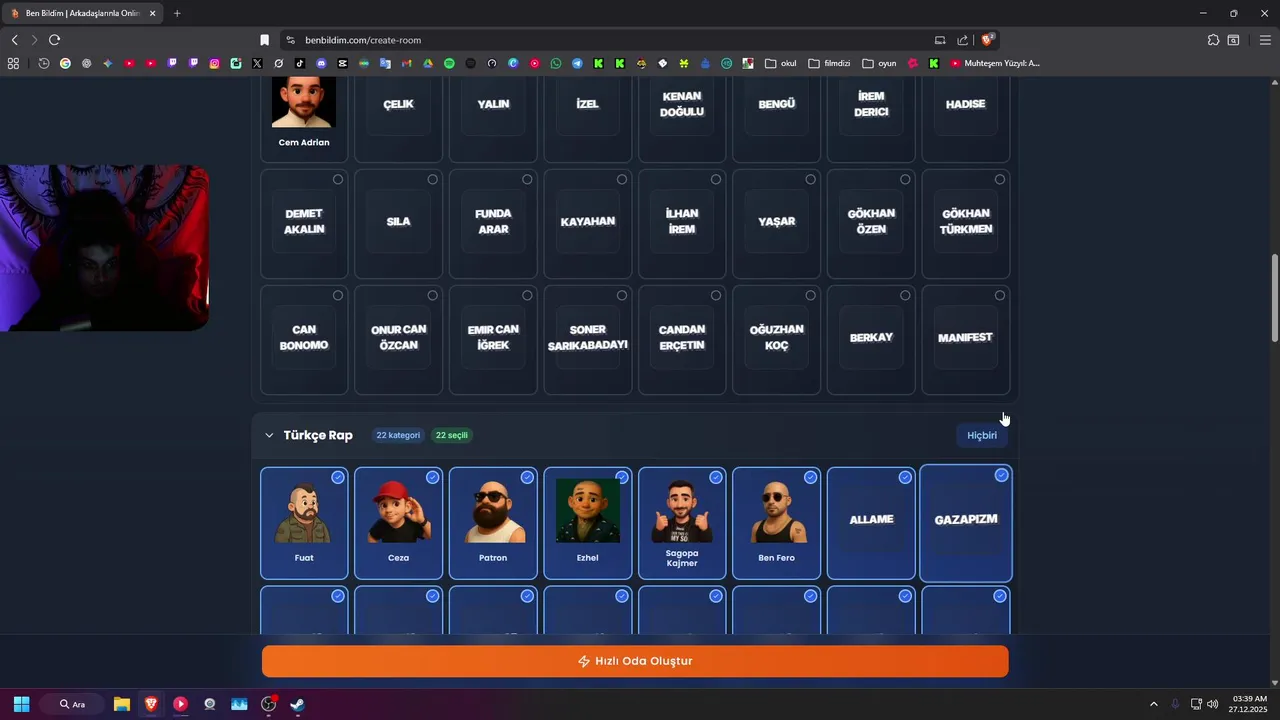Open the taskbar clock and date
The image size is (1280, 720).
[x=1249, y=704]
